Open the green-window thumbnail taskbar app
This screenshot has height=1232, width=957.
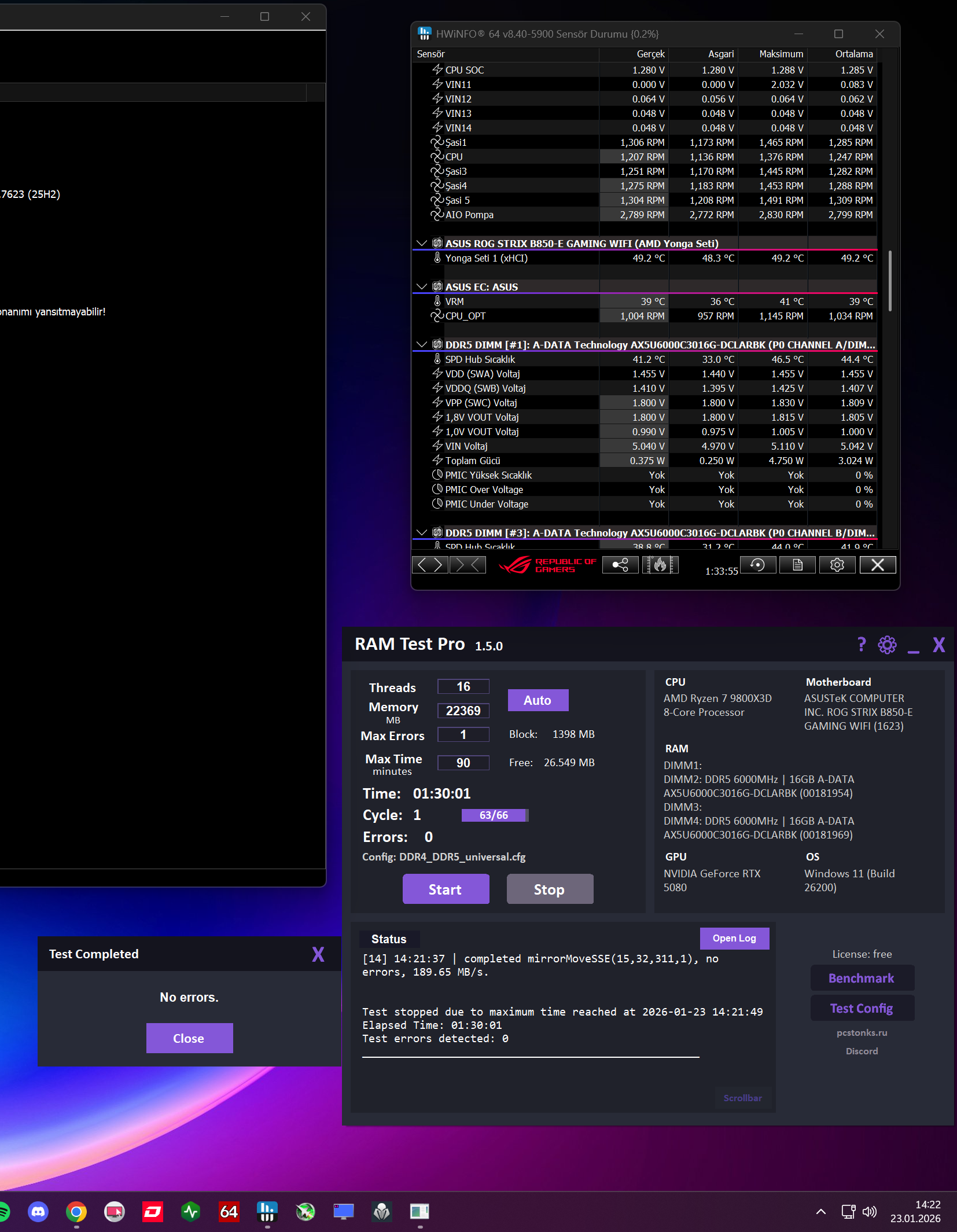(x=420, y=1211)
